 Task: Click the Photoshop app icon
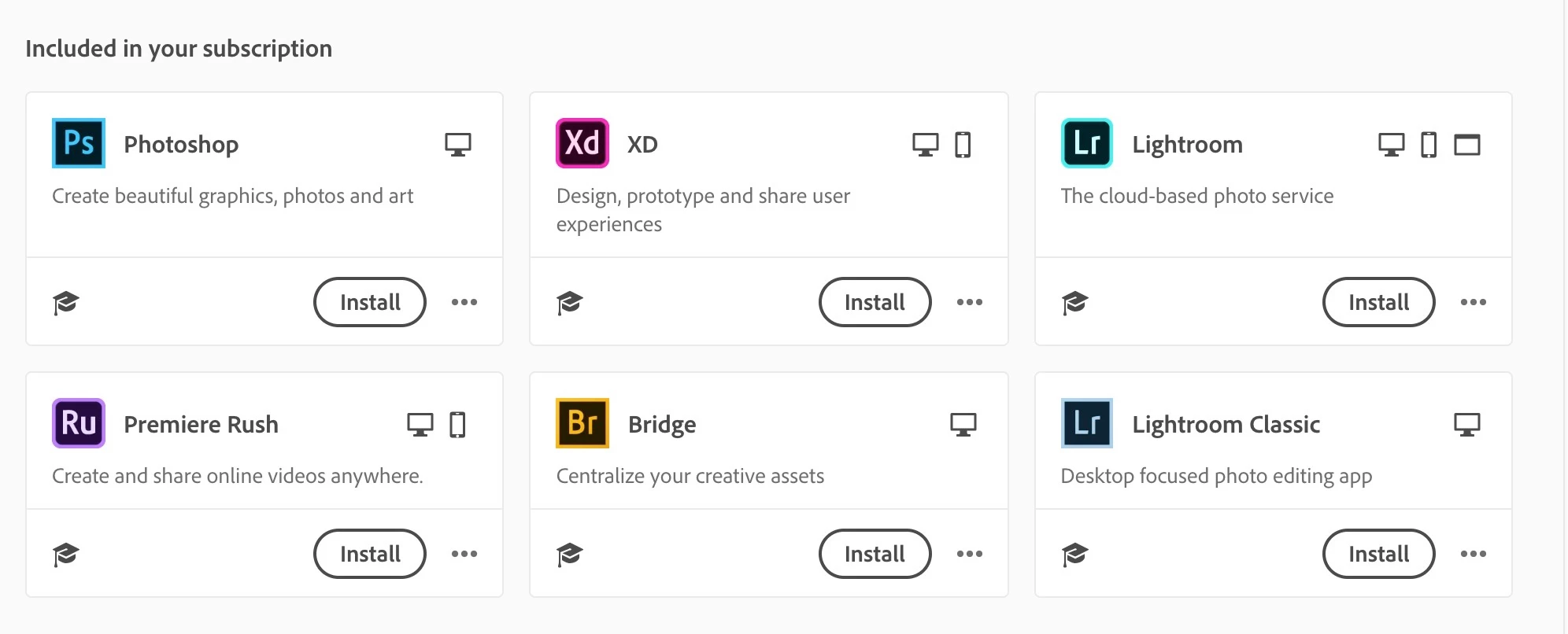[x=79, y=143]
